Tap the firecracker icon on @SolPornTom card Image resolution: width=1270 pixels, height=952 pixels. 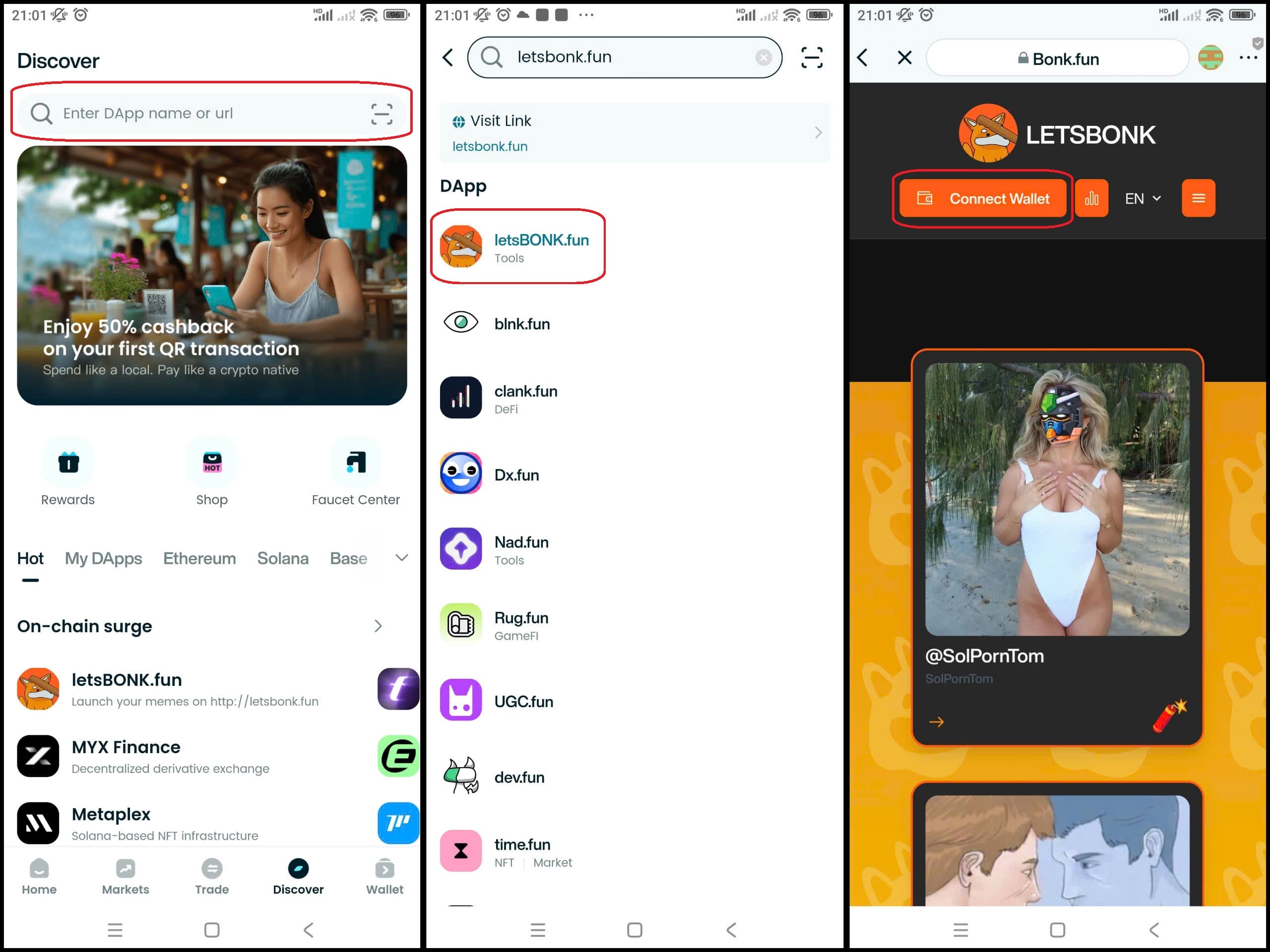(1169, 715)
